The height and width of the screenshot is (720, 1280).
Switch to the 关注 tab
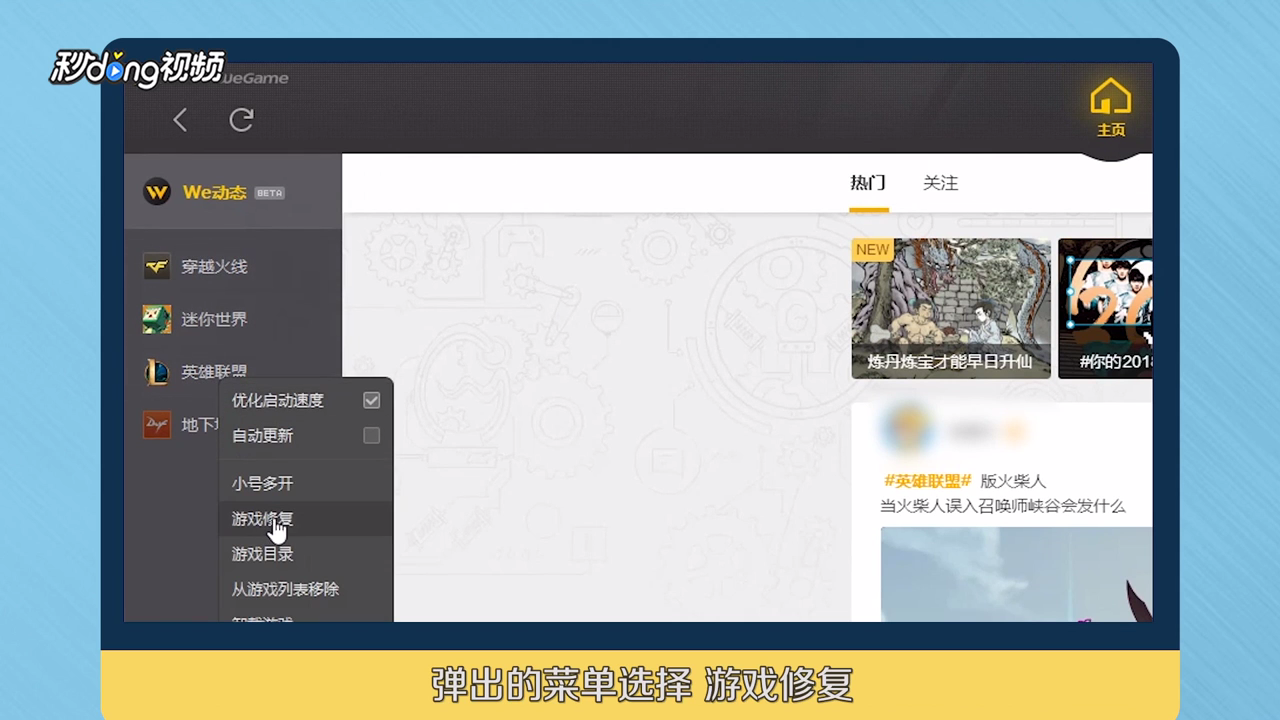tap(940, 183)
